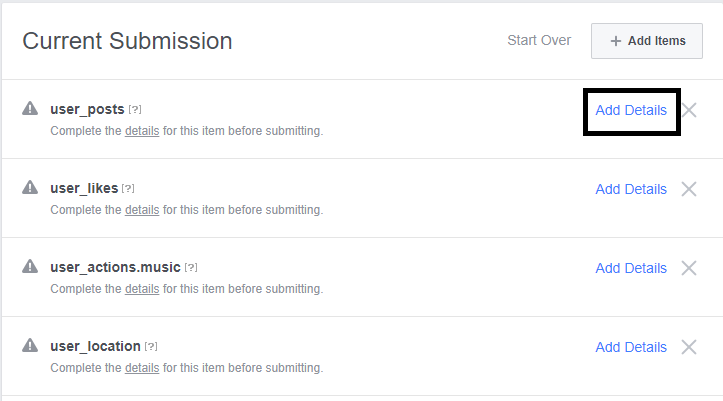Viewport: 723px width, 401px height.
Task: Add Details for user_posts
Action: (631, 110)
